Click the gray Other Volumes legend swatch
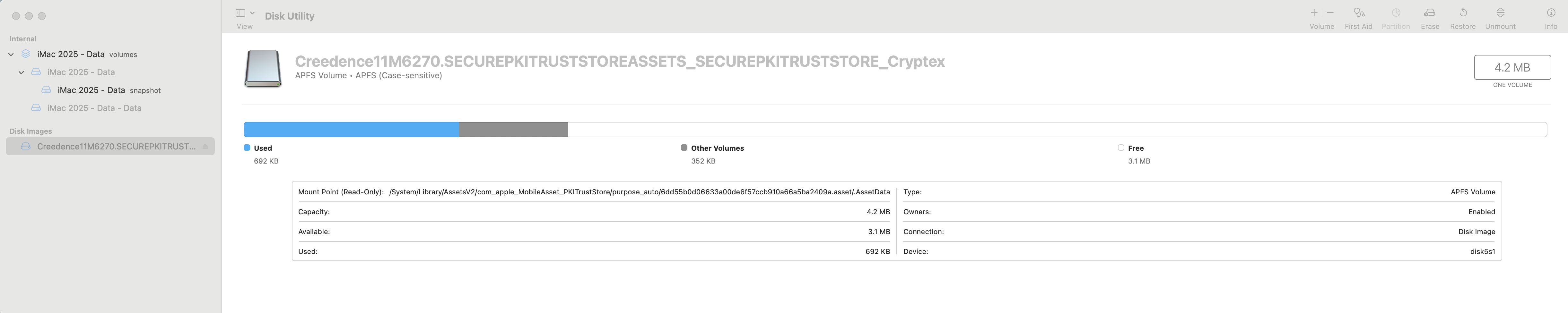 click(x=684, y=148)
